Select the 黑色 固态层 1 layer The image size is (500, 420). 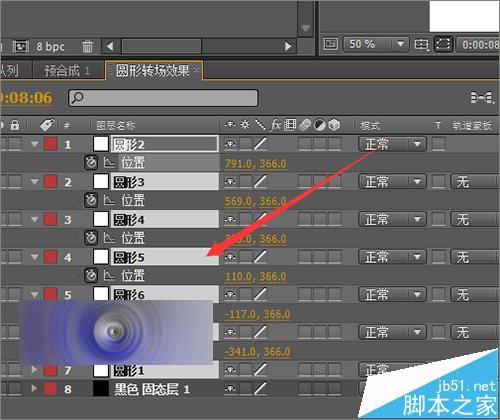coord(152,389)
